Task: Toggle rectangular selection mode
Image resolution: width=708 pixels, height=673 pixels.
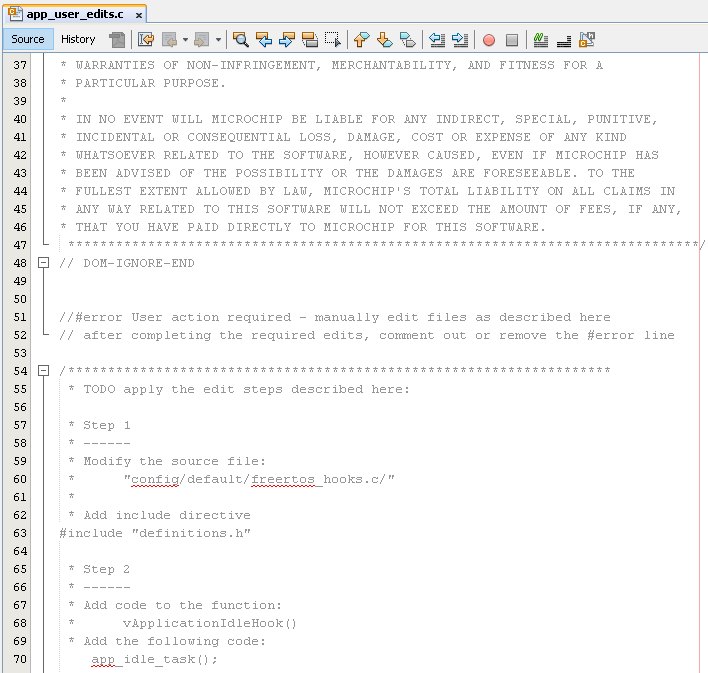Action: [x=333, y=40]
